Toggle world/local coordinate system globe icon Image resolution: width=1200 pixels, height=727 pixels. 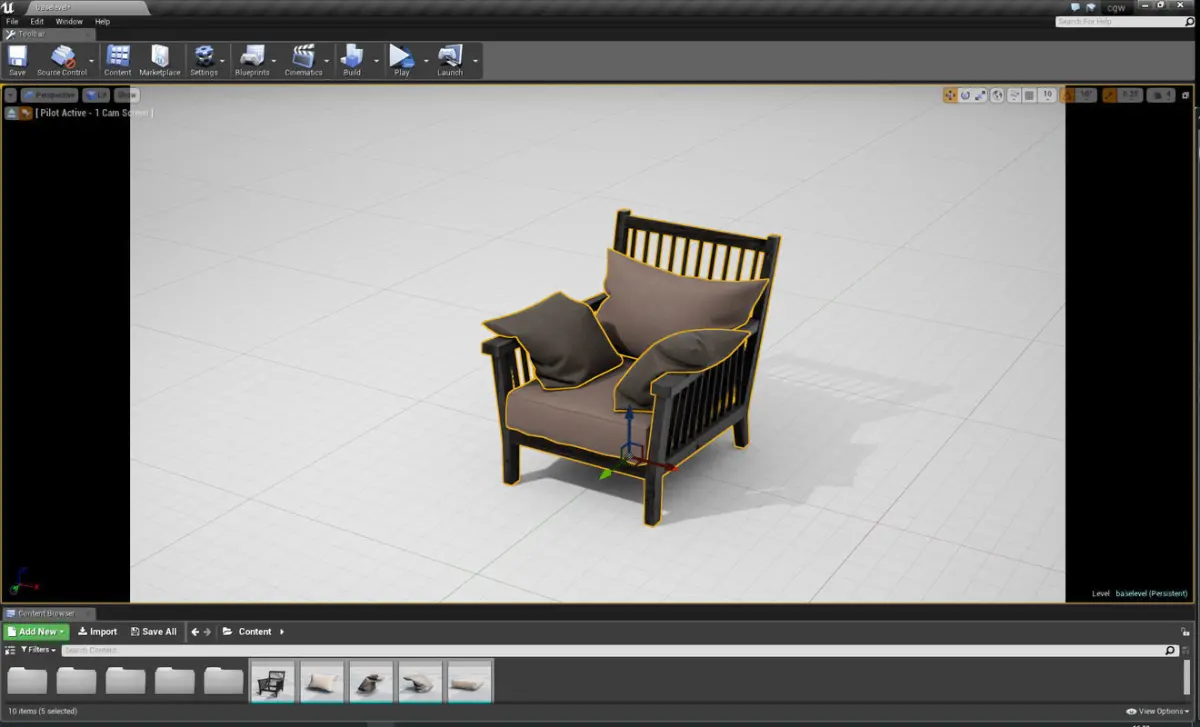point(998,95)
